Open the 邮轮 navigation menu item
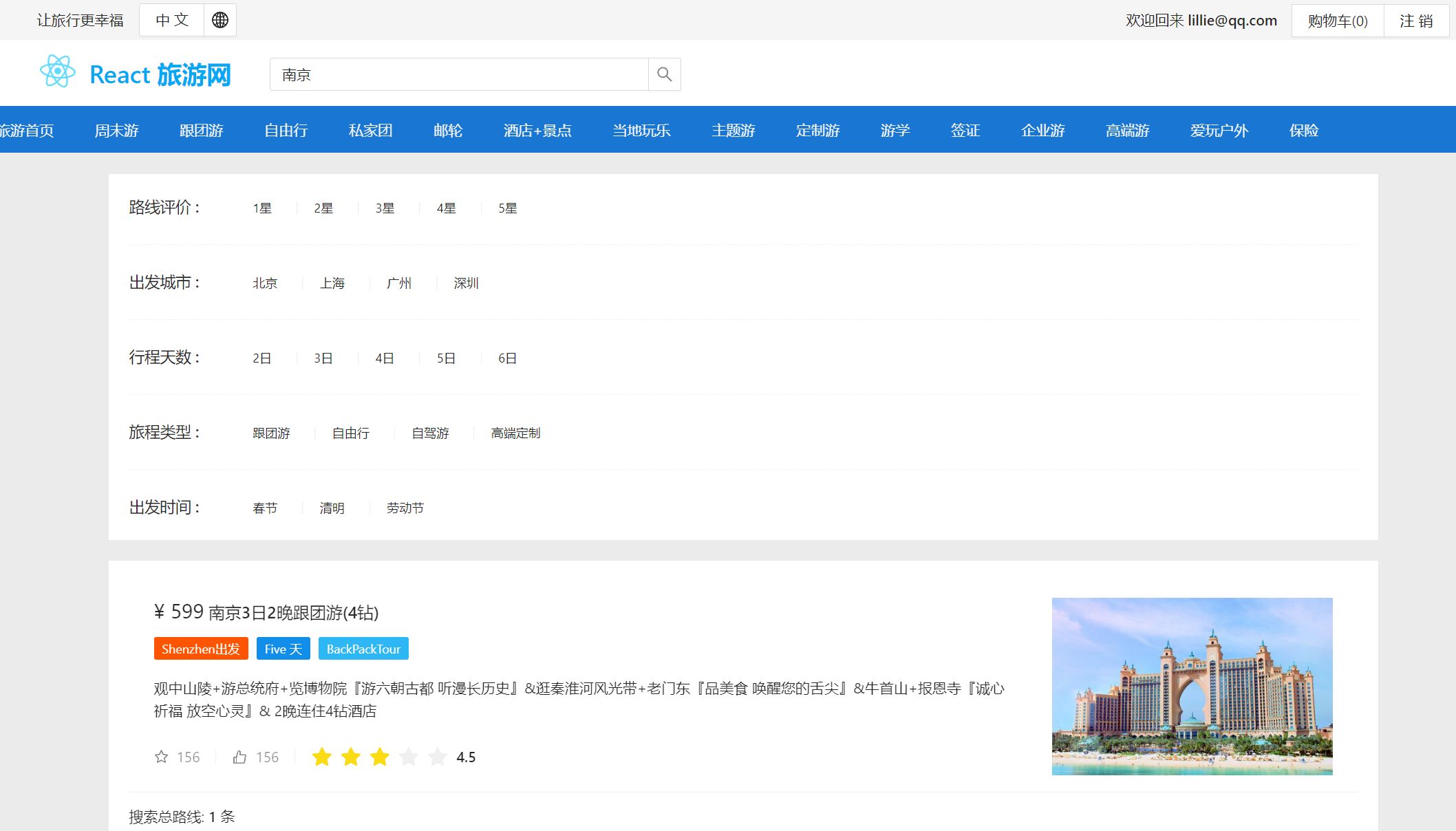The width and height of the screenshot is (1456, 831). pos(448,130)
